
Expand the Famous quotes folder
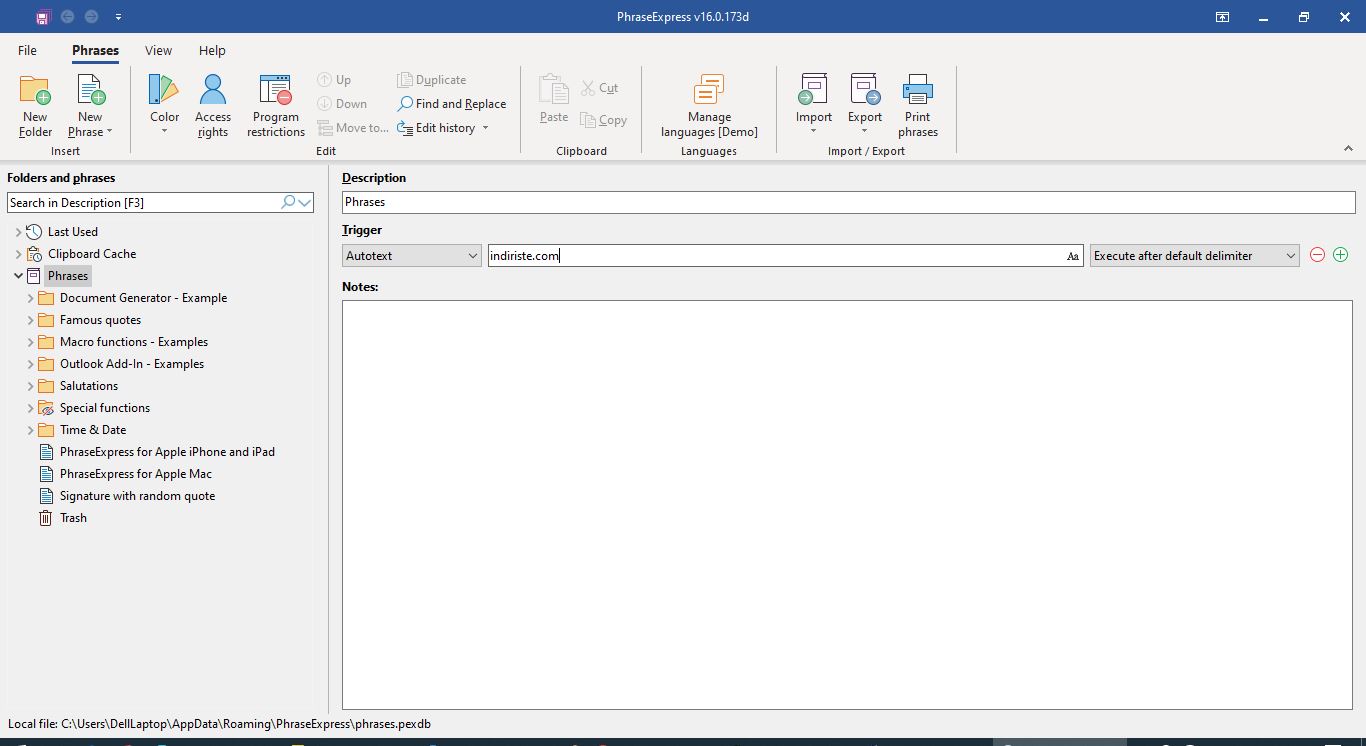(30, 320)
